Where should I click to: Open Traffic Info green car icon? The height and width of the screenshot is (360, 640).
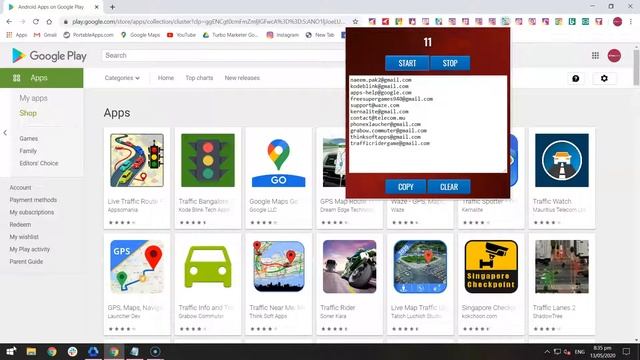208,267
